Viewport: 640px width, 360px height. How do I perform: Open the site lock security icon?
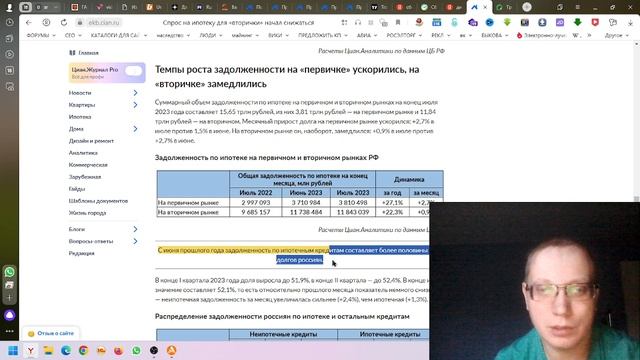pos(80,23)
